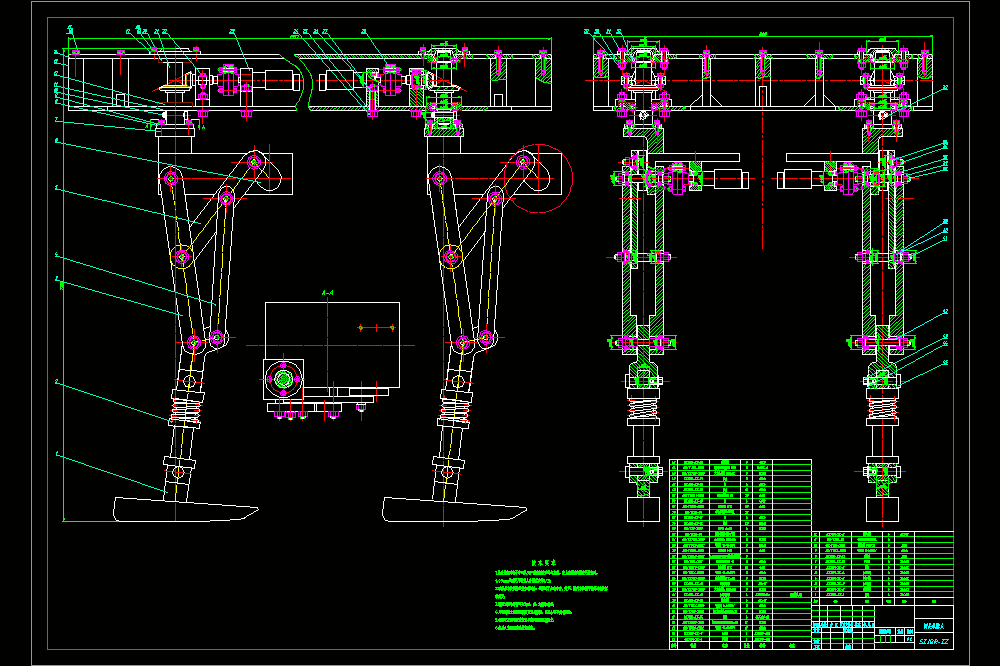The width and height of the screenshot is (1000, 666).
Task: Click the yellow-circled knee joint on the leftmost leg
Action: click(182, 256)
